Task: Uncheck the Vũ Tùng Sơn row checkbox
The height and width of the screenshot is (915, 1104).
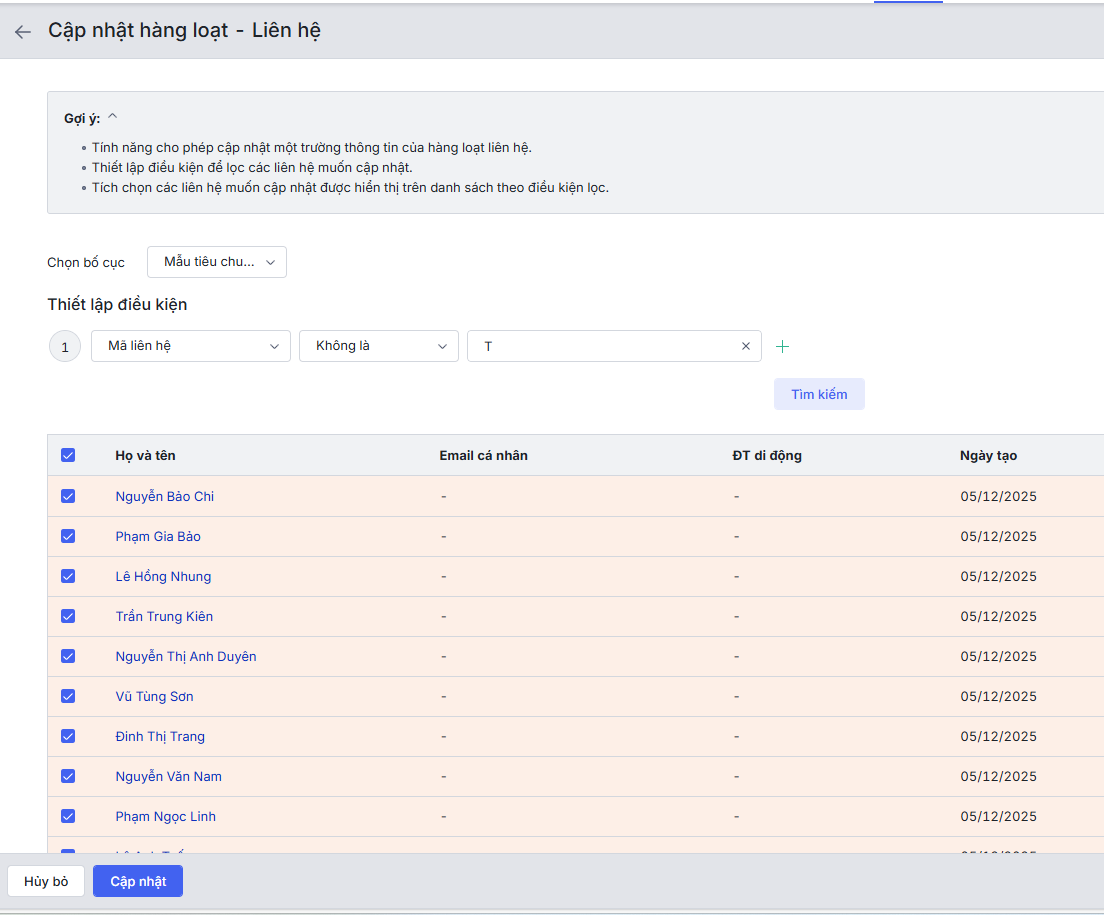Action: (68, 696)
